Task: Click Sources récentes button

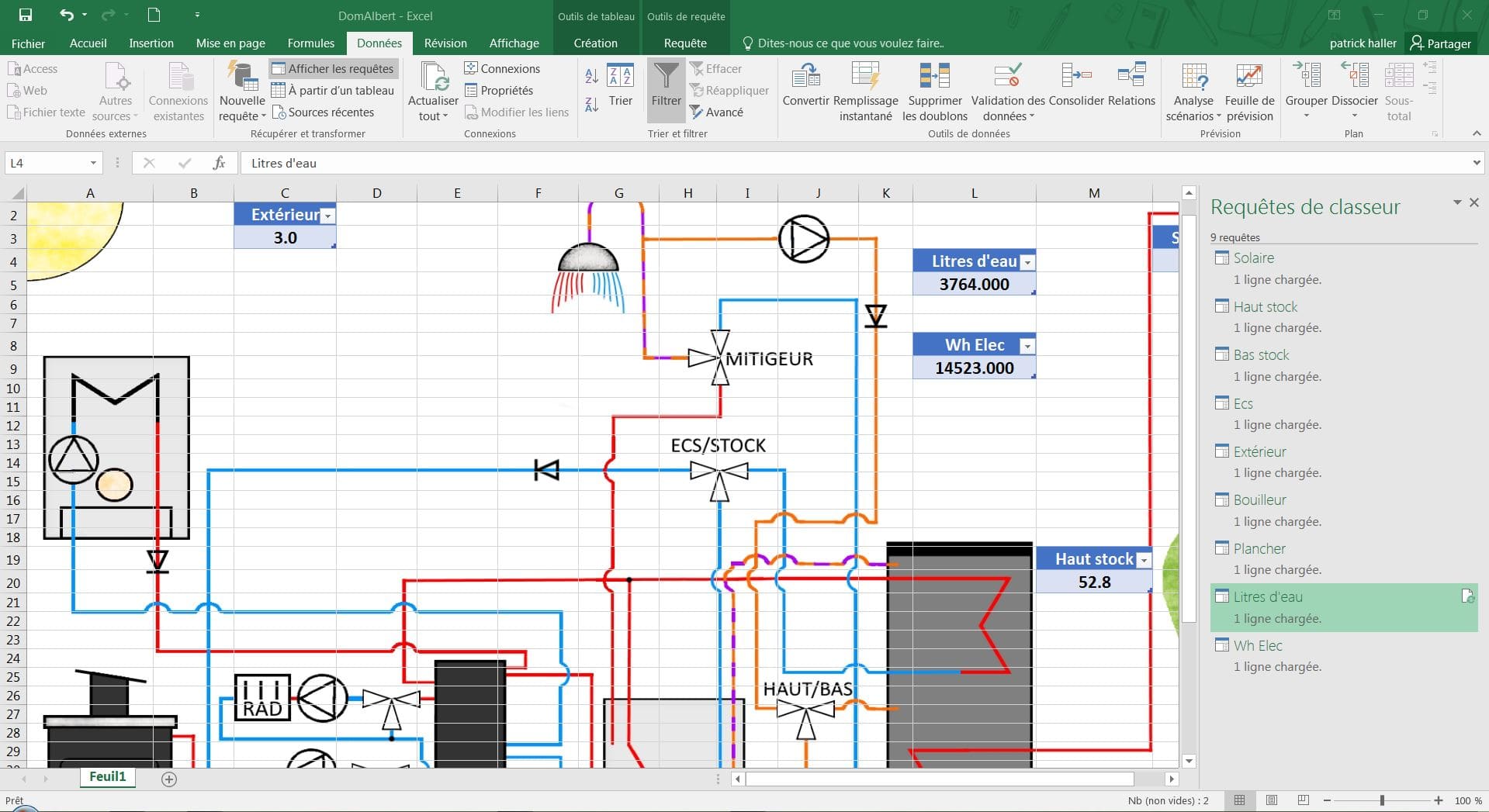Action: [323, 112]
